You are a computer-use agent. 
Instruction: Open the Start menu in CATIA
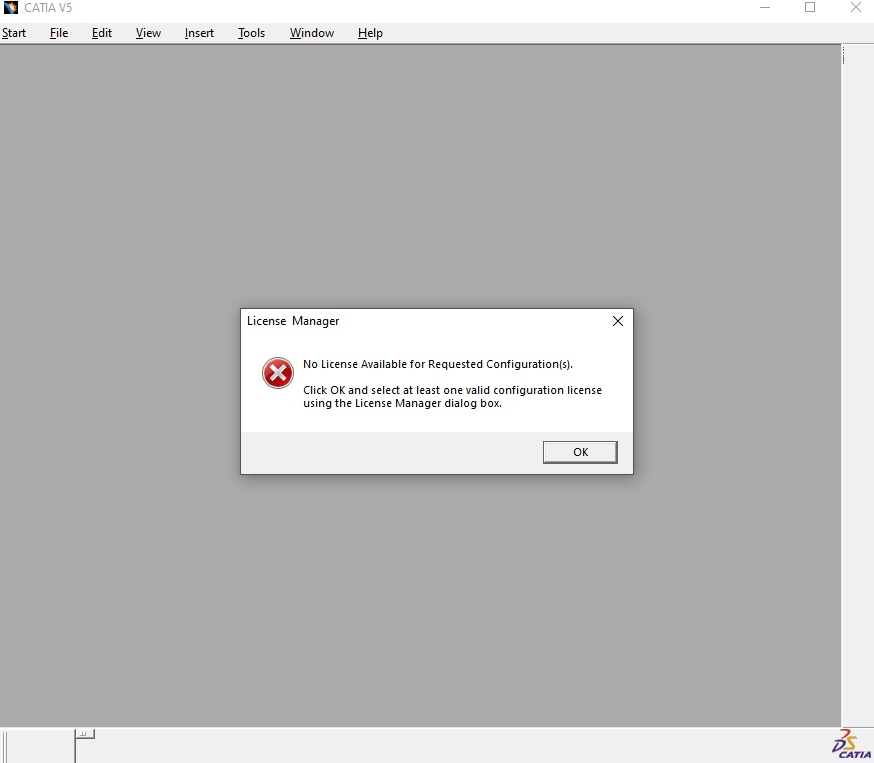pyautogui.click(x=14, y=33)
